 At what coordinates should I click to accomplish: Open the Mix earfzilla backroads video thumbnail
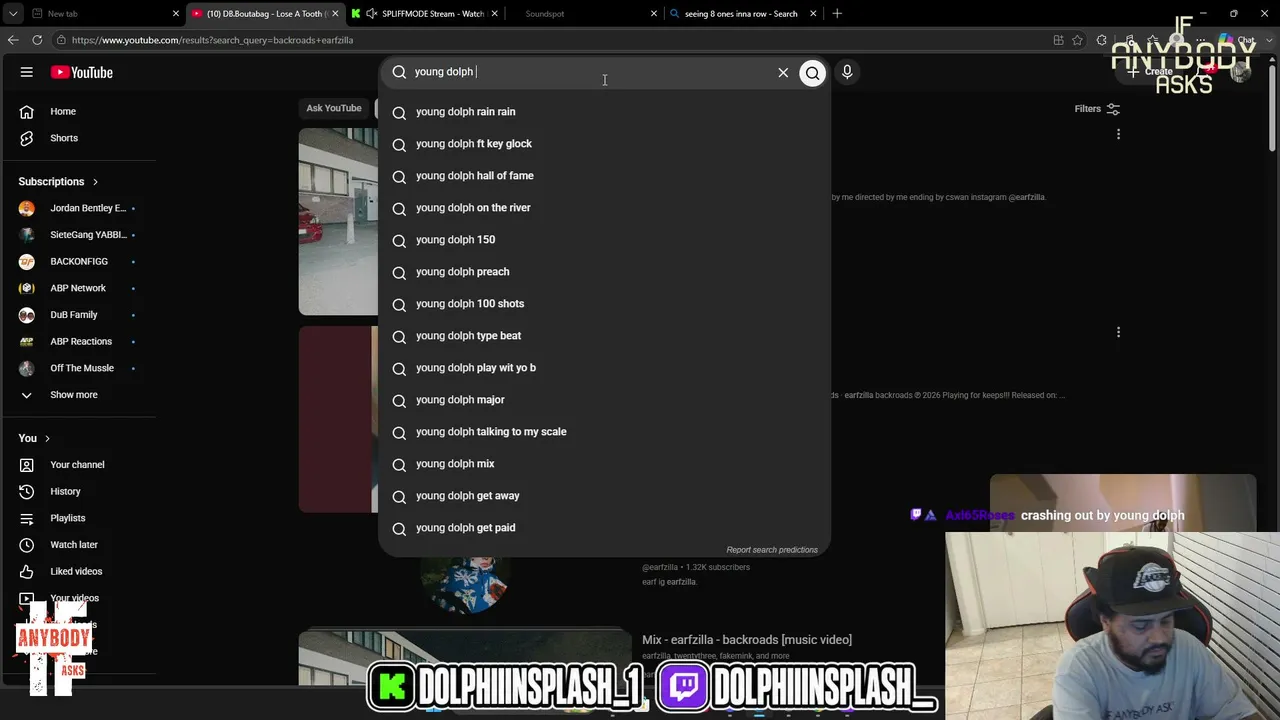(x=465, y=657)
